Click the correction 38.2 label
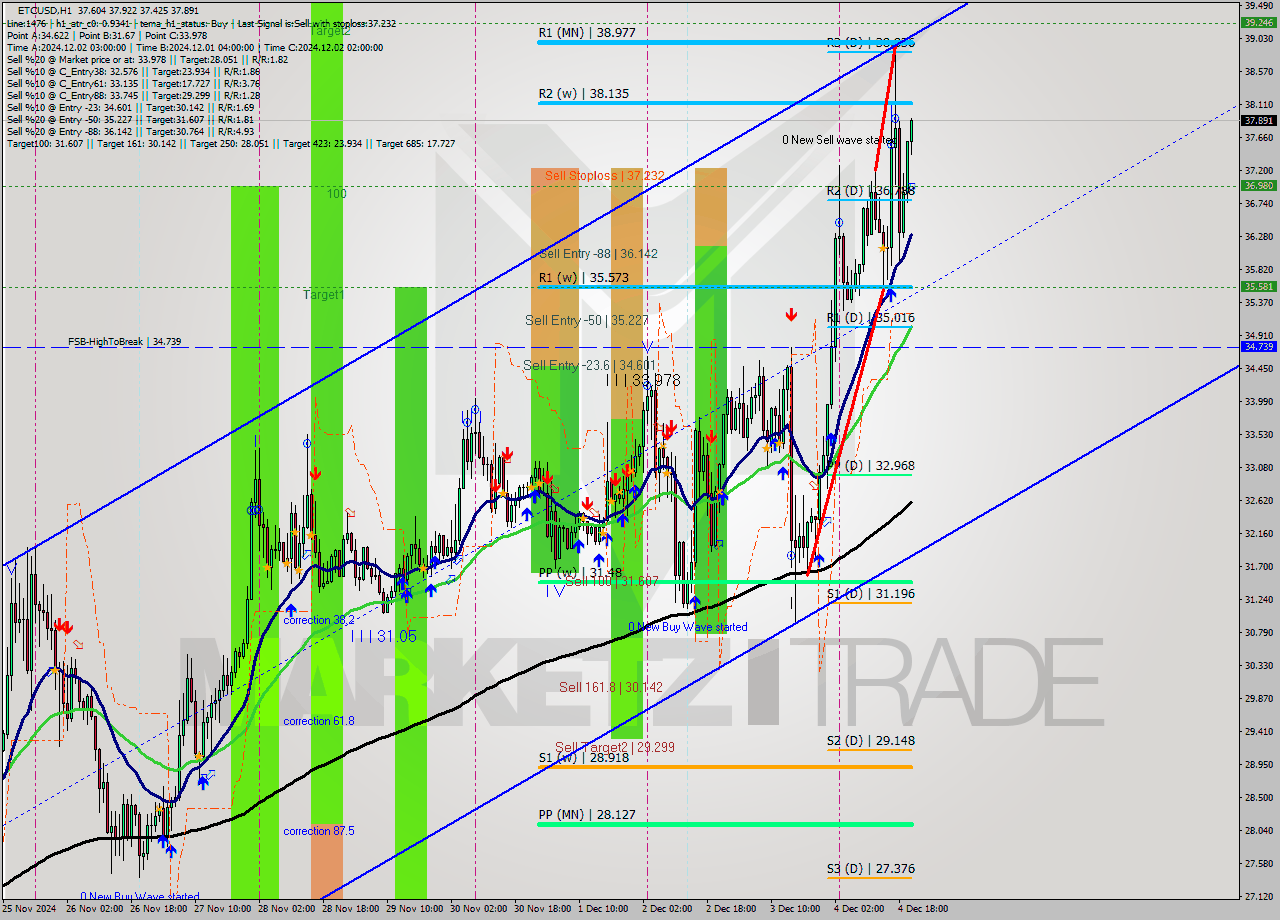 [319, 620]
